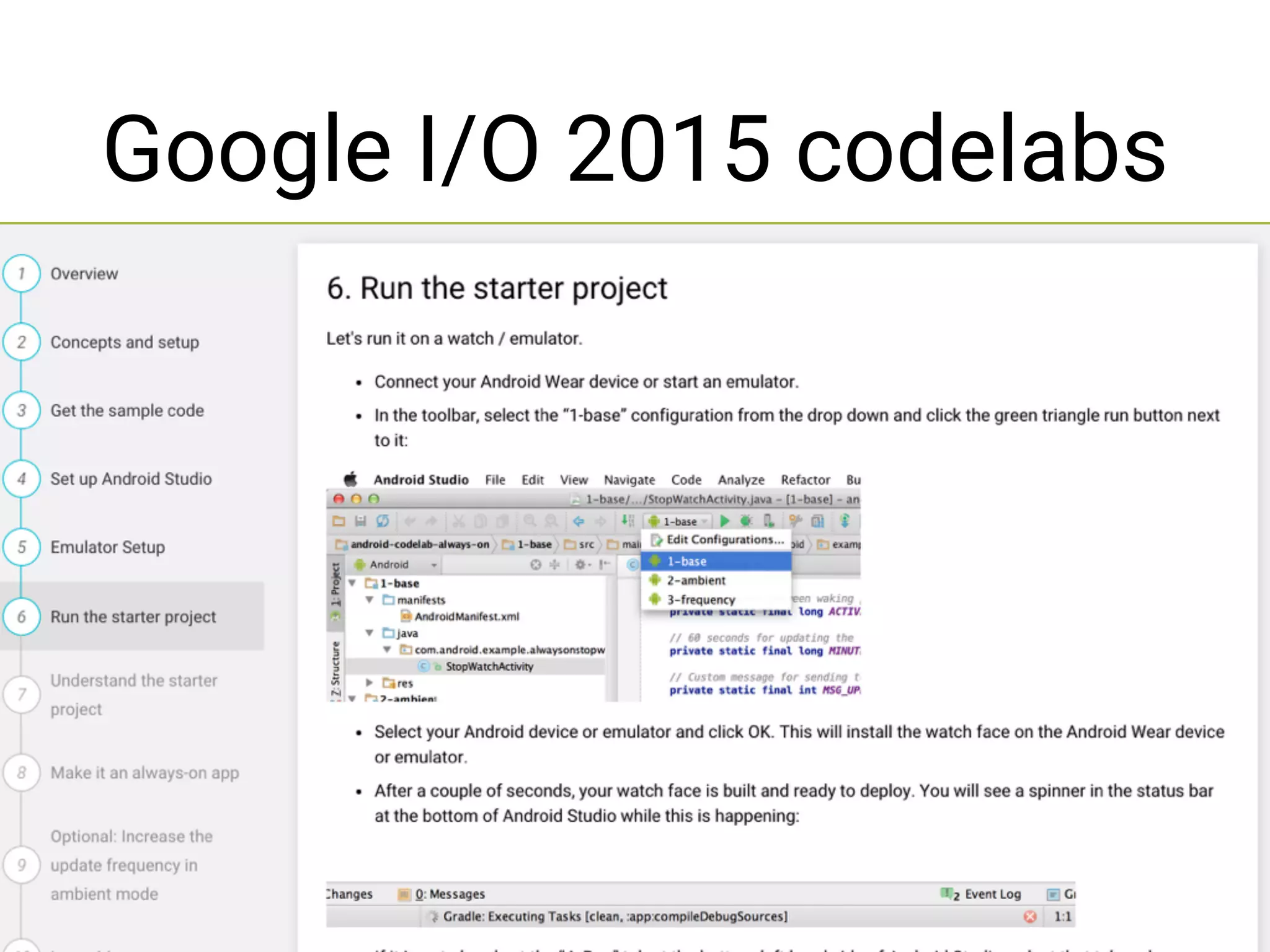
Task: Open the Android Studio app menu
Action: click(x=421, y=480)
